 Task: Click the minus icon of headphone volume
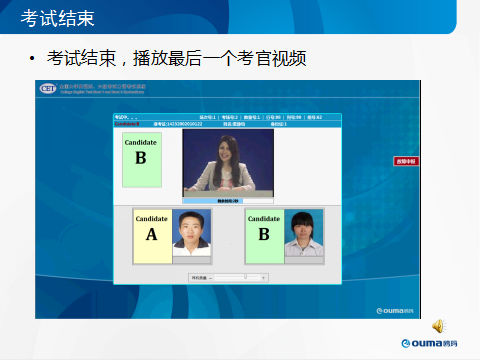tap(211, 278)
